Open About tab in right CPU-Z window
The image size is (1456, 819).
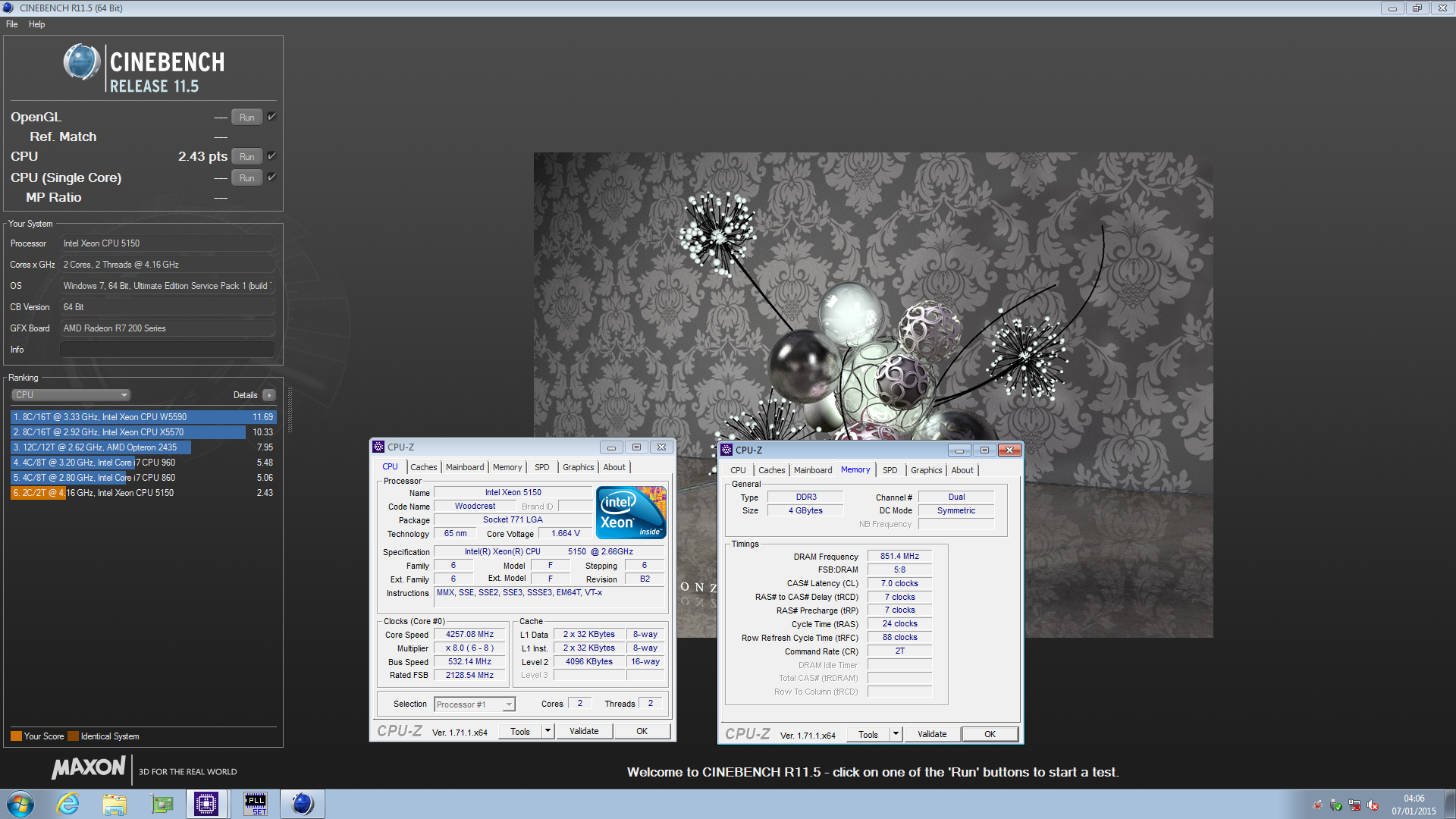point(962,470)
